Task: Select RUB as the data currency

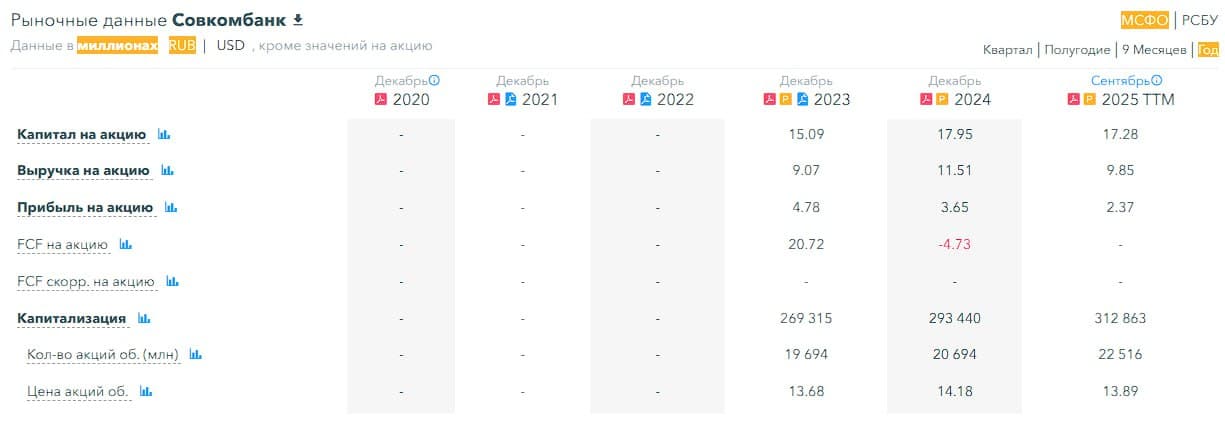Action: (182, 45)
